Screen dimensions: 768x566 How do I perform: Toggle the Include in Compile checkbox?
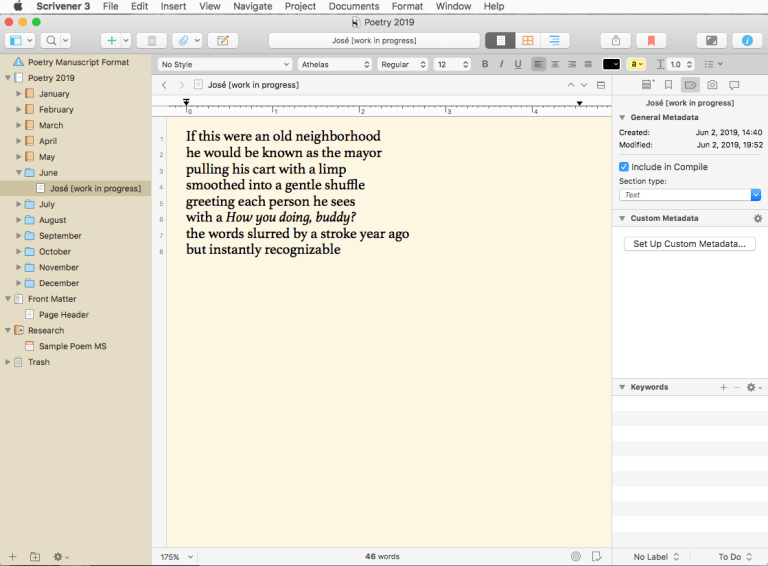point(624,167)
